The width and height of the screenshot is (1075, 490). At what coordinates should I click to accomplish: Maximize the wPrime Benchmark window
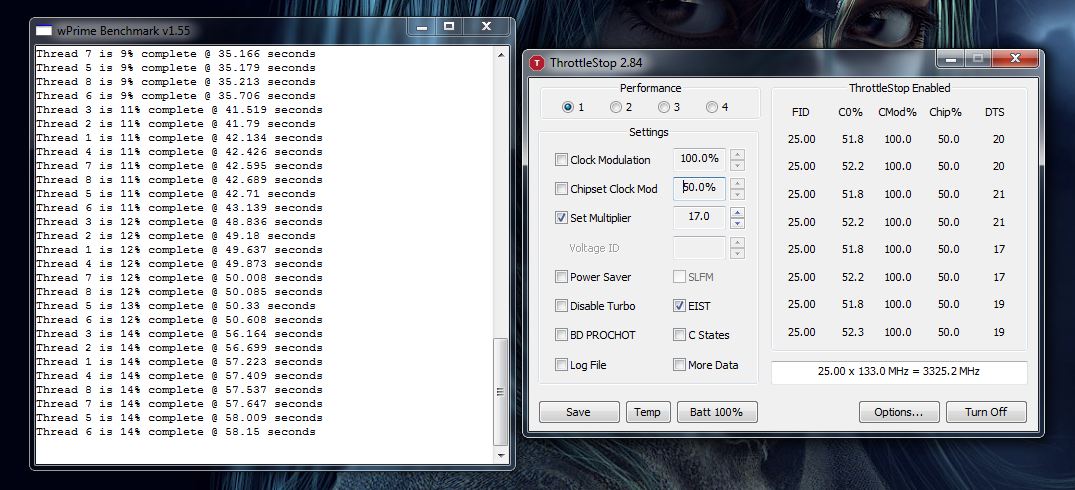click(x=449, y=27)
